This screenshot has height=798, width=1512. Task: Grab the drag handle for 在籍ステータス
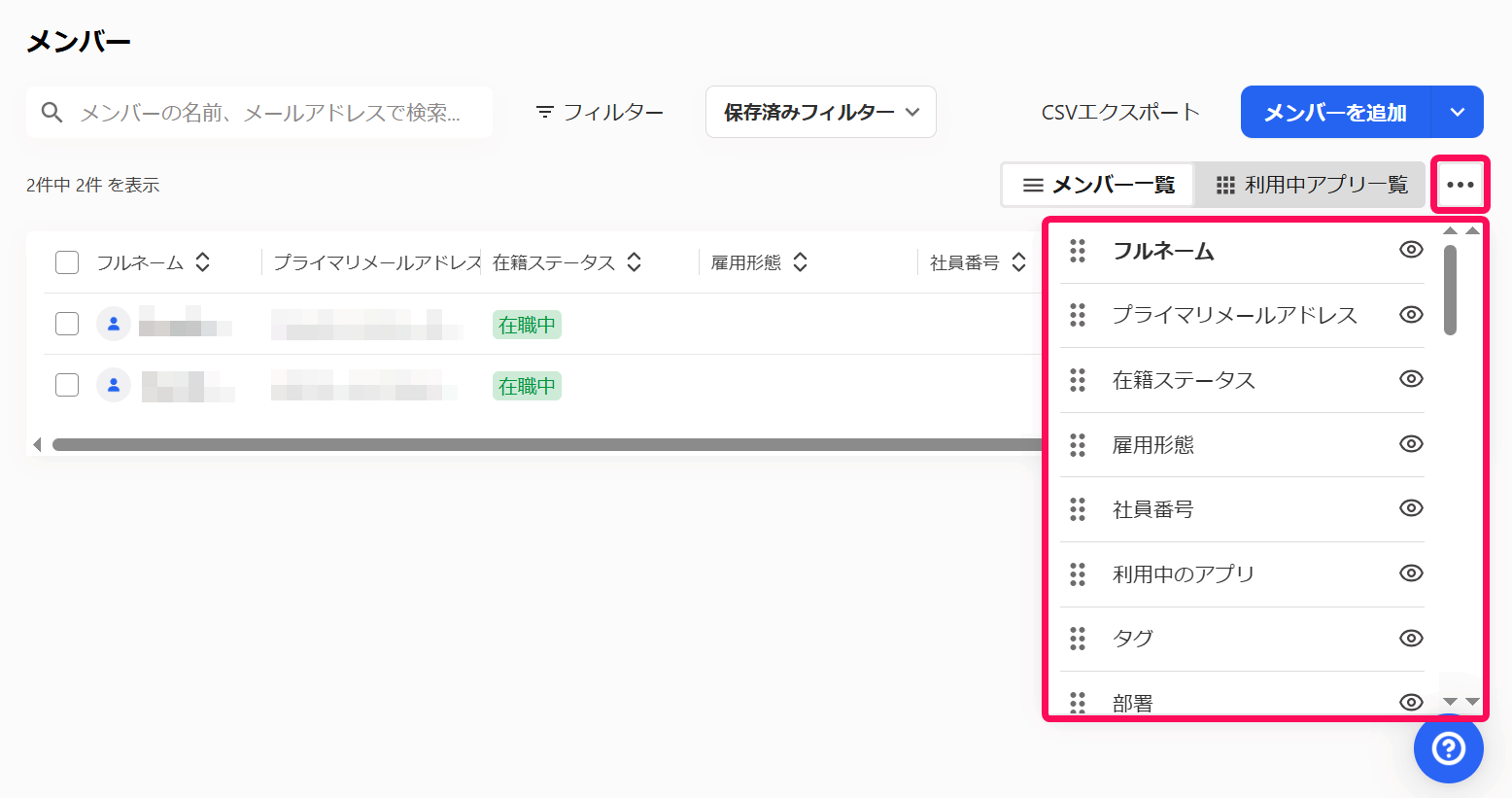point(1078,380)
